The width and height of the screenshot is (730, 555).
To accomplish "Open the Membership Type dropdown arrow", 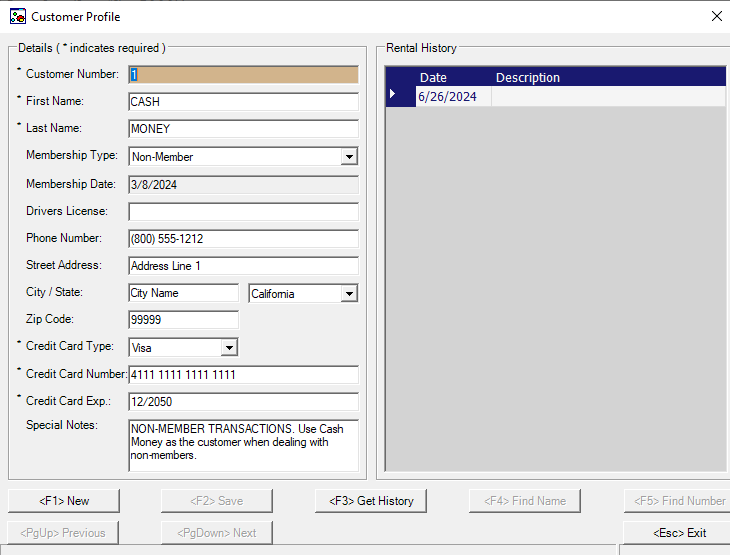I will coord(349,156).
